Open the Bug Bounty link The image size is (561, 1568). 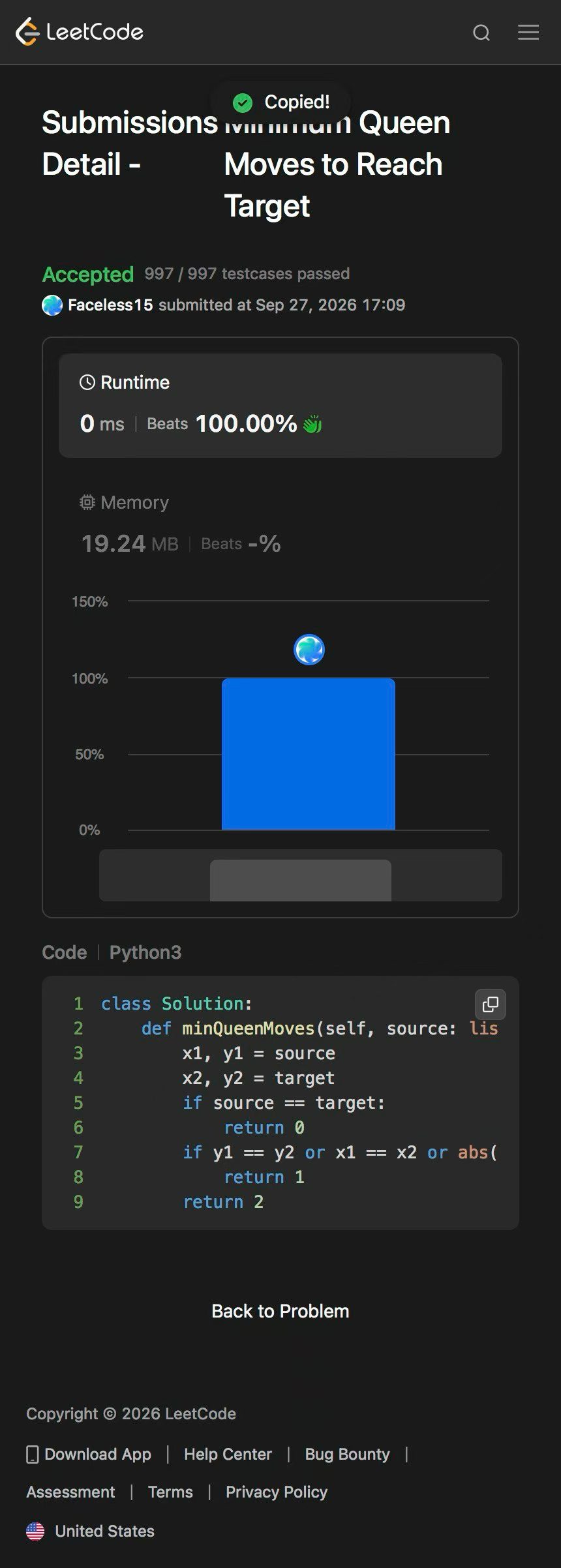coord(347,1454)
